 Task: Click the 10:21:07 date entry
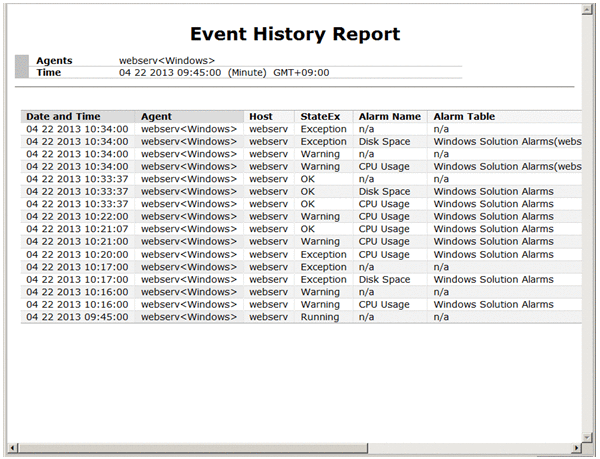77,229
